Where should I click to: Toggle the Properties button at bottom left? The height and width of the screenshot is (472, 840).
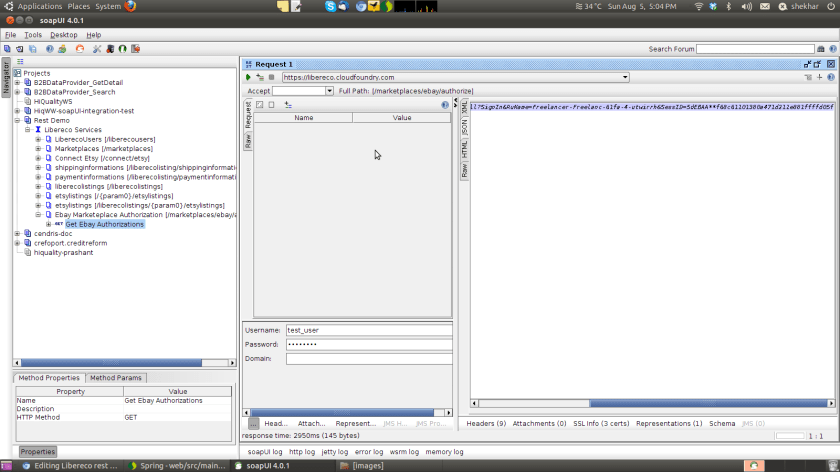pyautogui.click(x=38, y=452)
